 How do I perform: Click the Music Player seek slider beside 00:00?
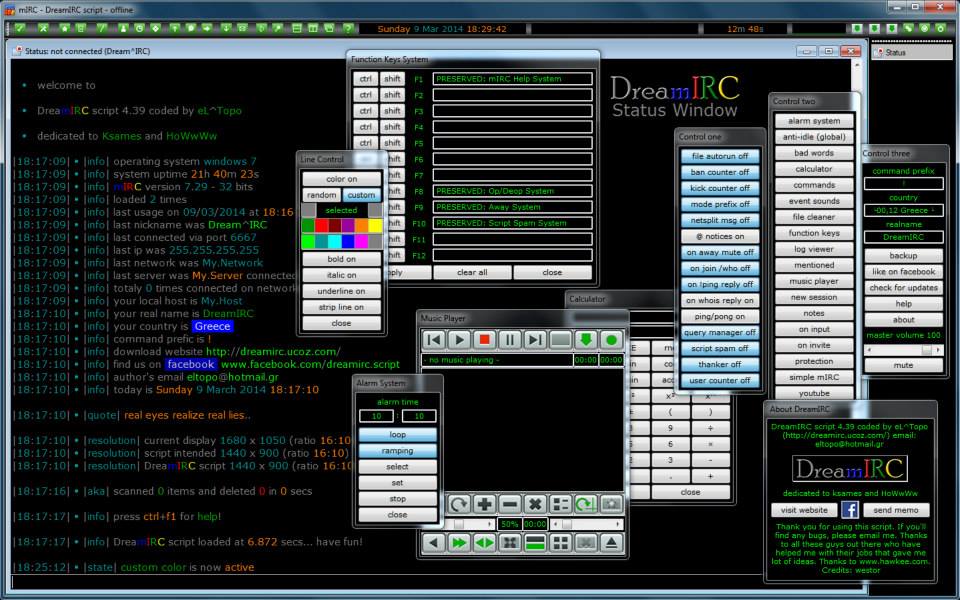click(587, 524)
